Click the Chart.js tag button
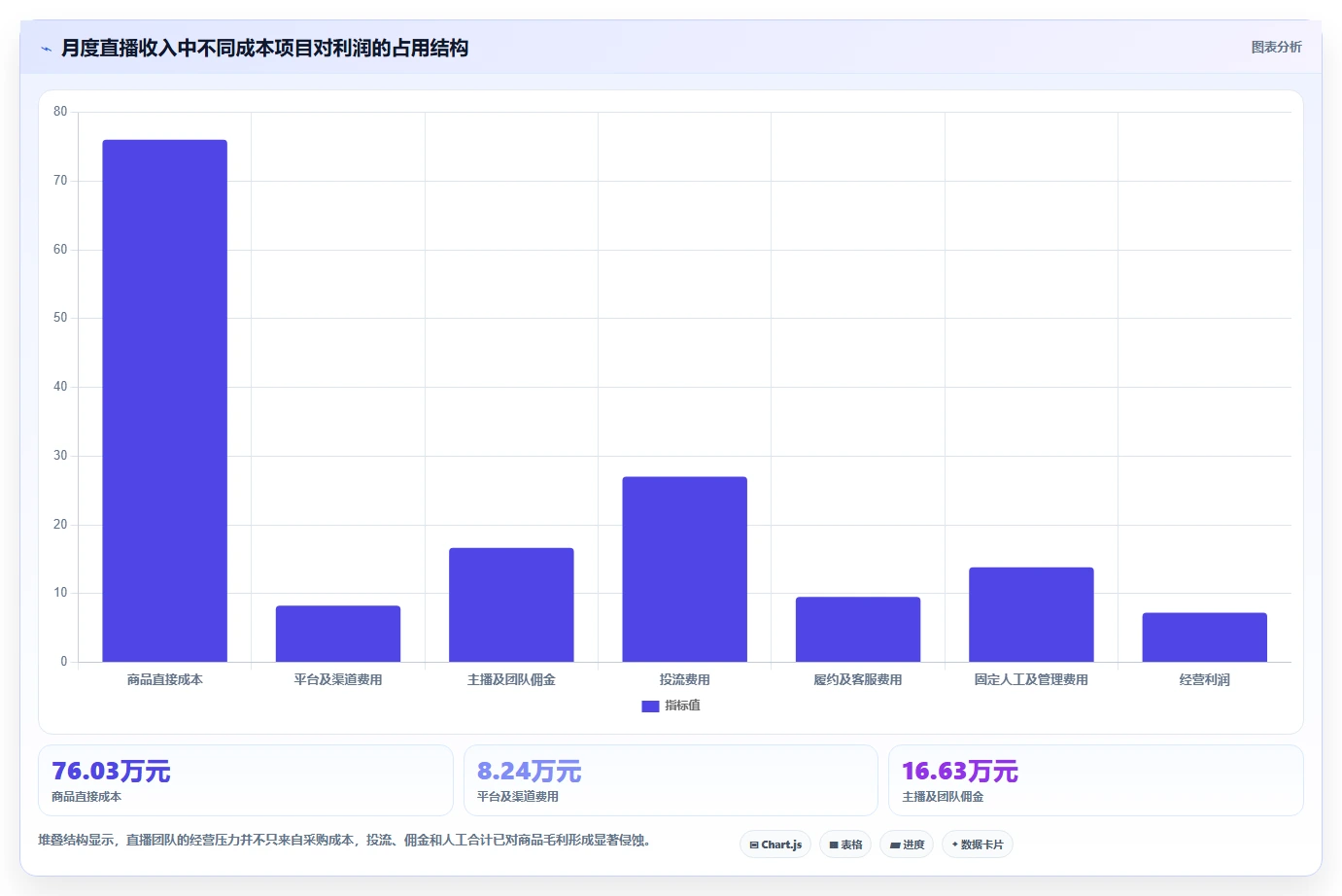The height and width of the screenshot is (896, 1342). pyautogui.click(x=775, y=844)
